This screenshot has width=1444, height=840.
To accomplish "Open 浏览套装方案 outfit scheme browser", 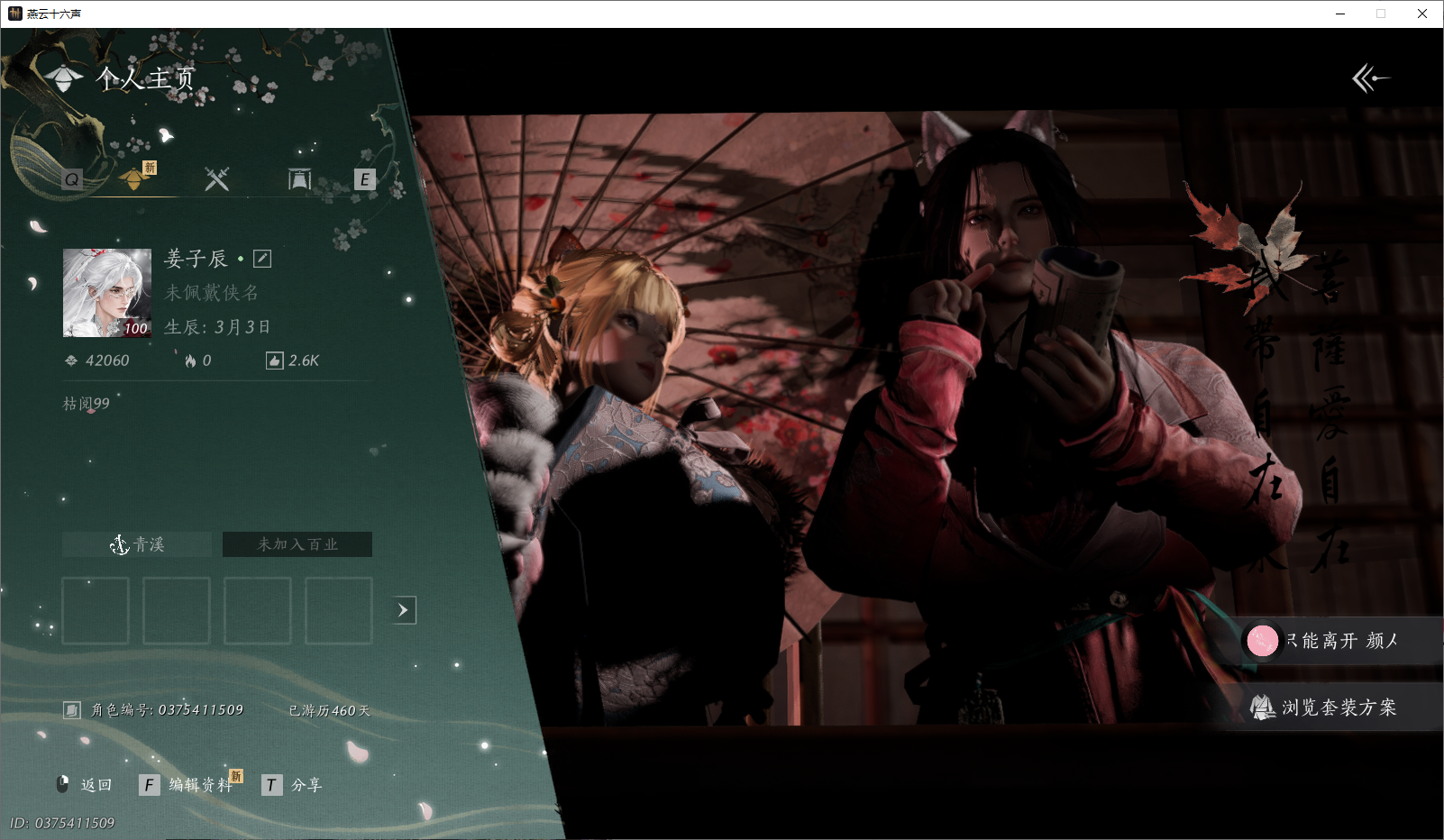I will (x=1325, y=708).
